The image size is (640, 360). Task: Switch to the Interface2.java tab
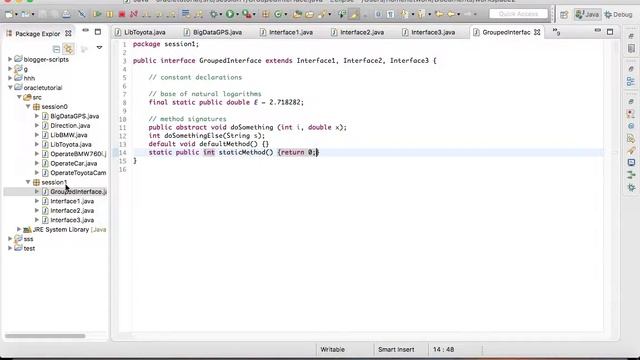coord(358,32)
